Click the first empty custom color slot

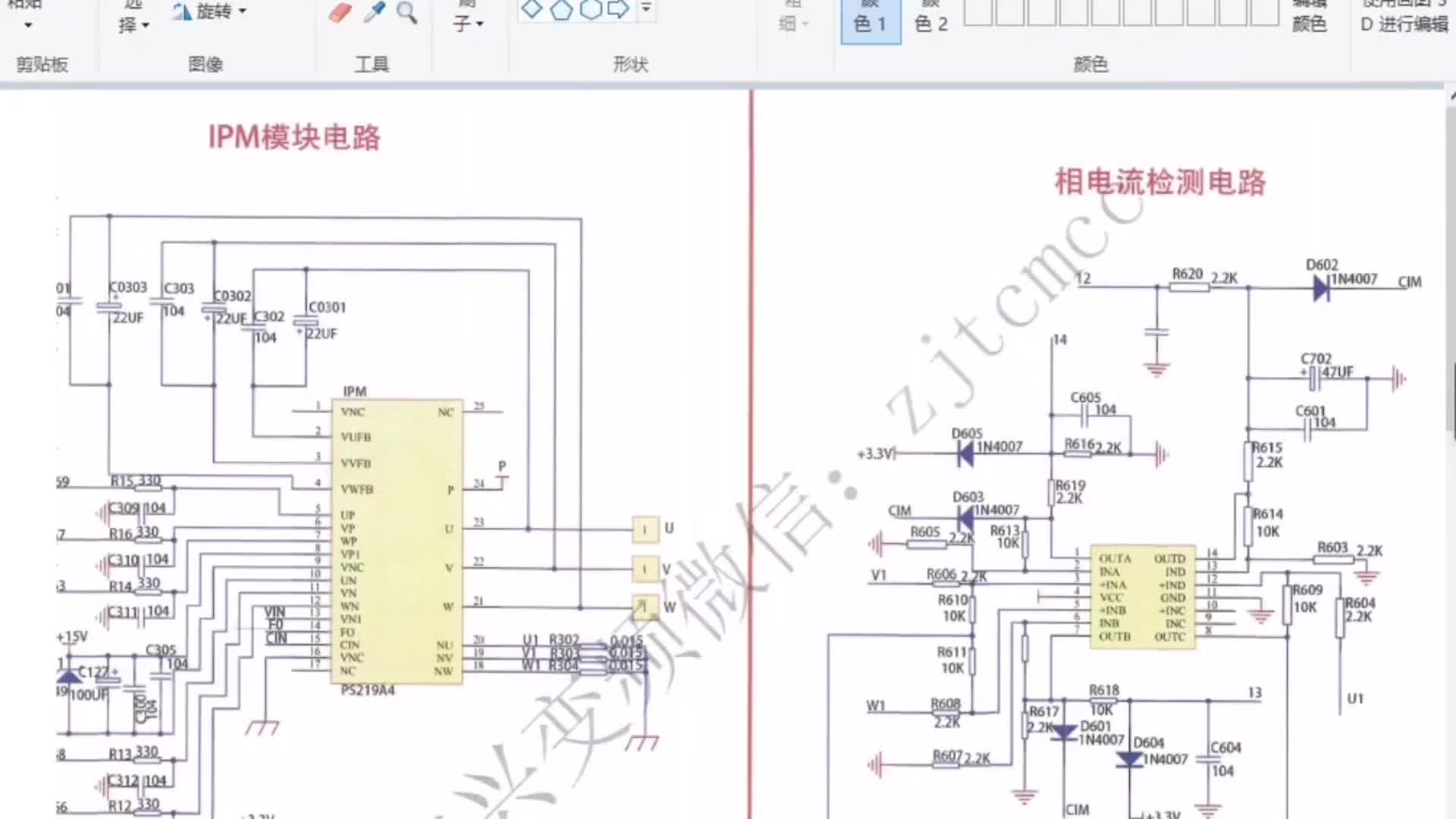[978, 13]
